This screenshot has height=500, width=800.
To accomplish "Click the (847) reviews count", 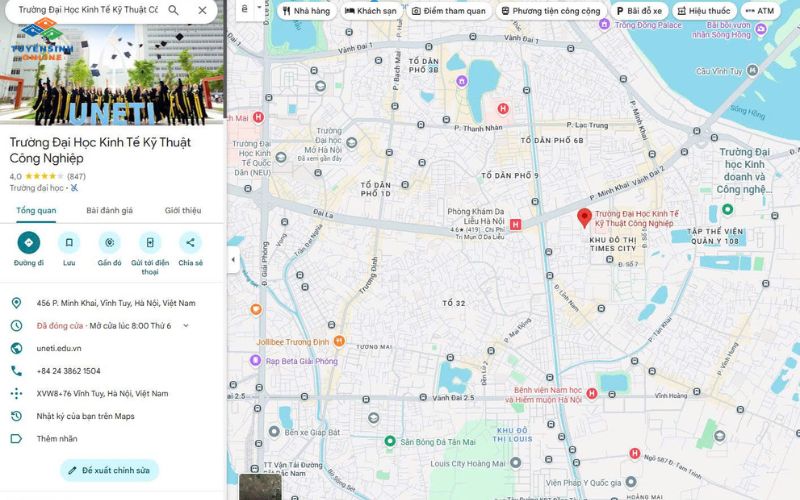I will coord(76,177).
